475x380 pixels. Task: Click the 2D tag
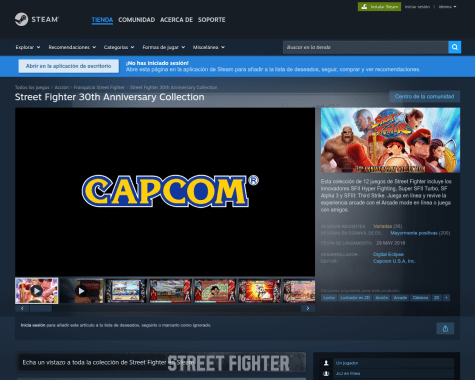[436, 298]
